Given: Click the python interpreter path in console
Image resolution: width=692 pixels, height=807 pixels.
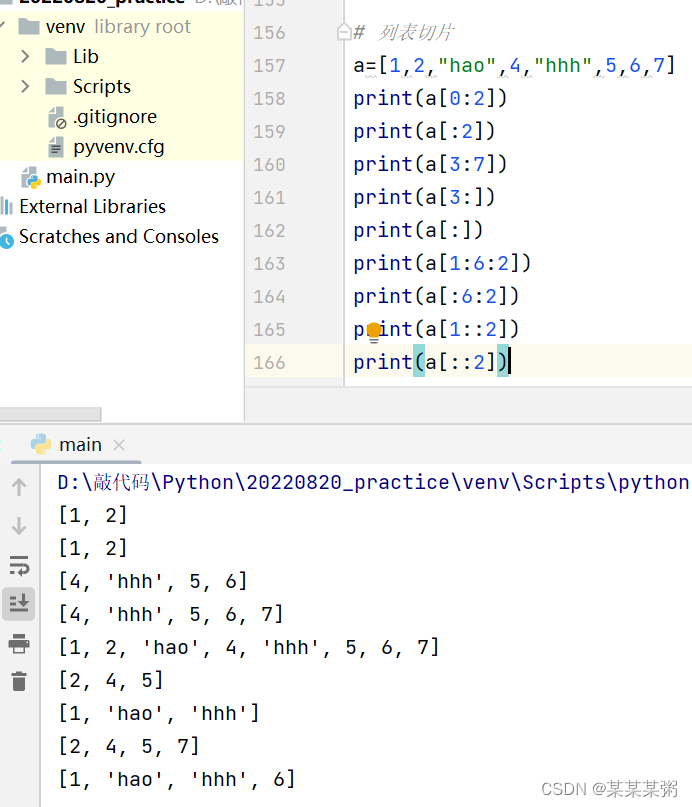Looking at the screenshot, I should [373, 482].
